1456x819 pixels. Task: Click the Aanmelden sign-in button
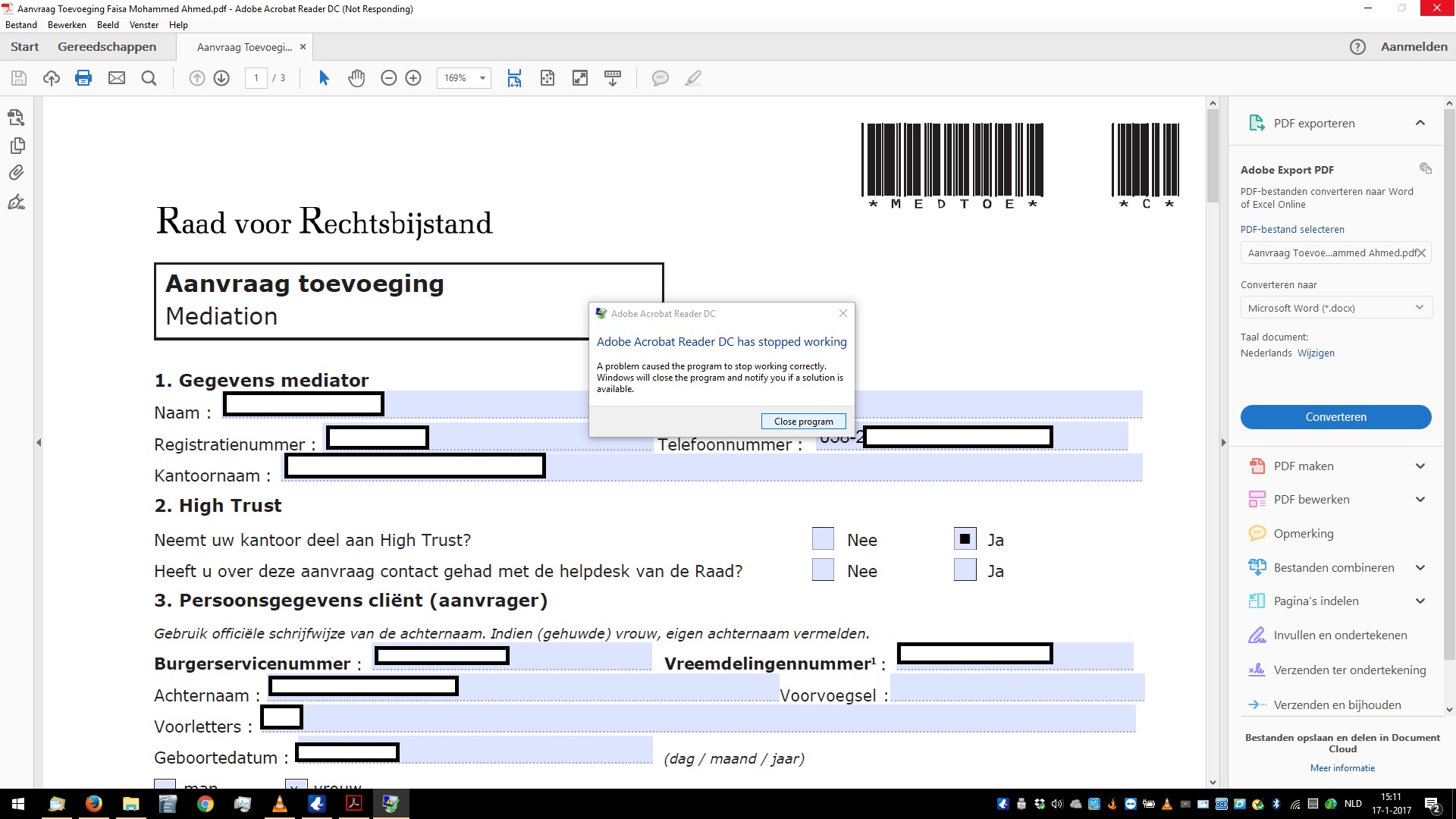[x=1414, y=47]
